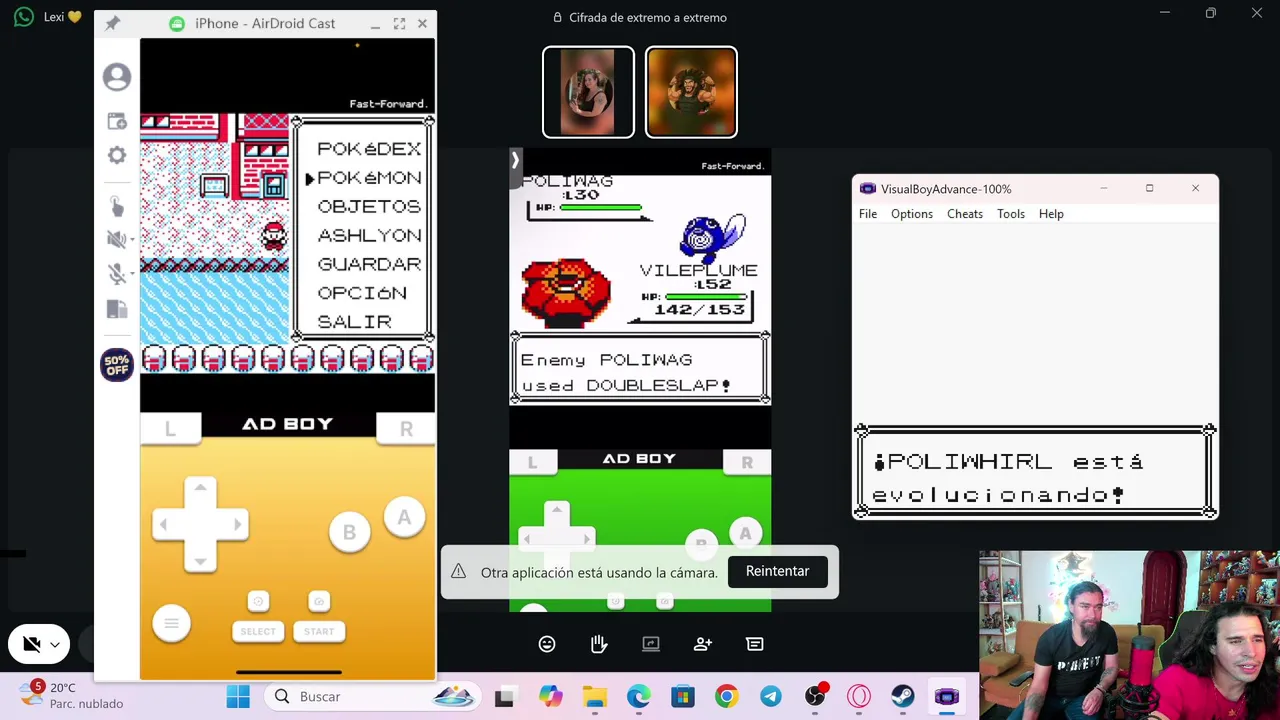Toggle the touch control hand icon
The height and width of the screenshot is (720, 1280).
pos(117,206)
